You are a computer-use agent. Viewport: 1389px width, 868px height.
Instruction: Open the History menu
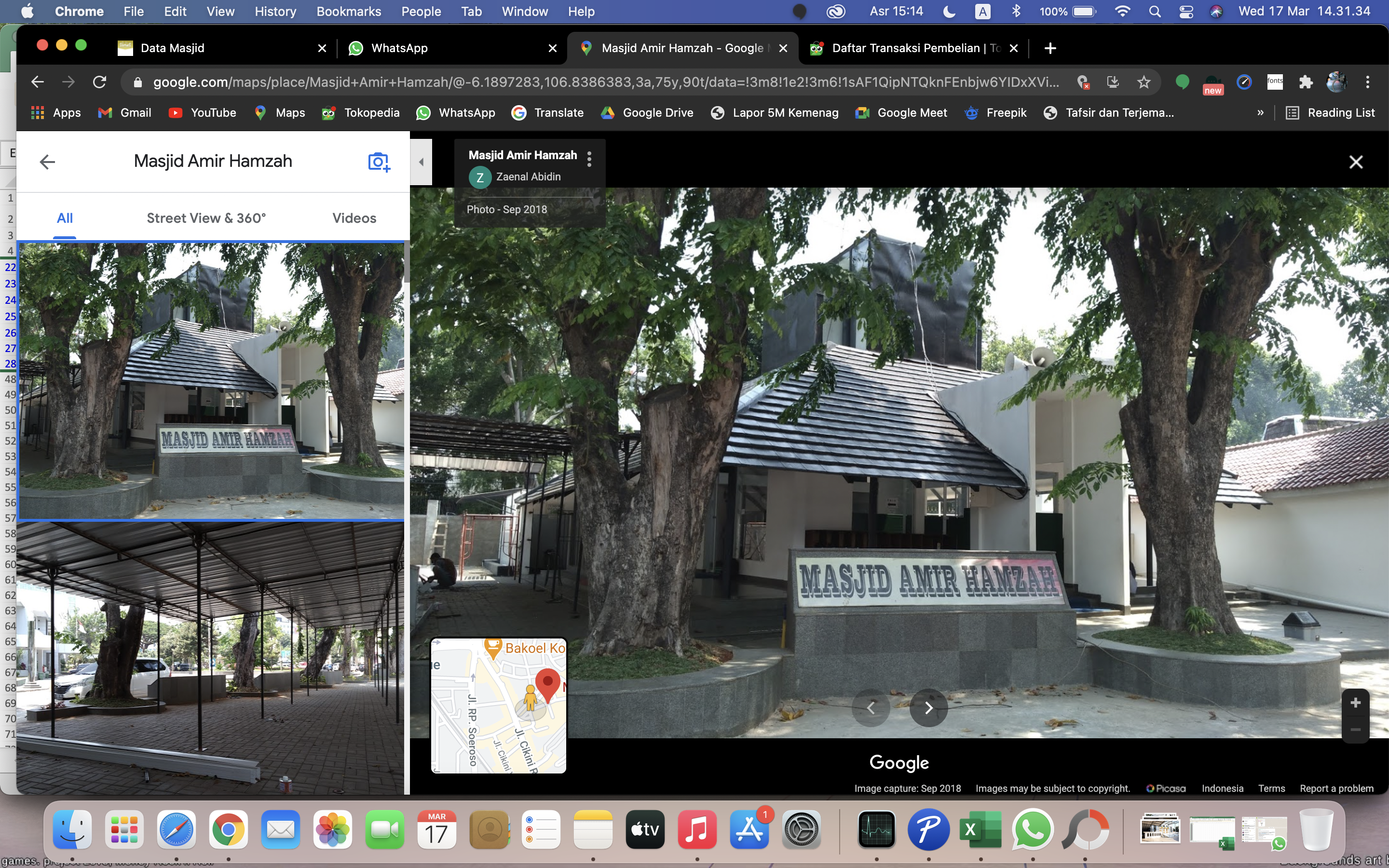(x=275, y=12)
